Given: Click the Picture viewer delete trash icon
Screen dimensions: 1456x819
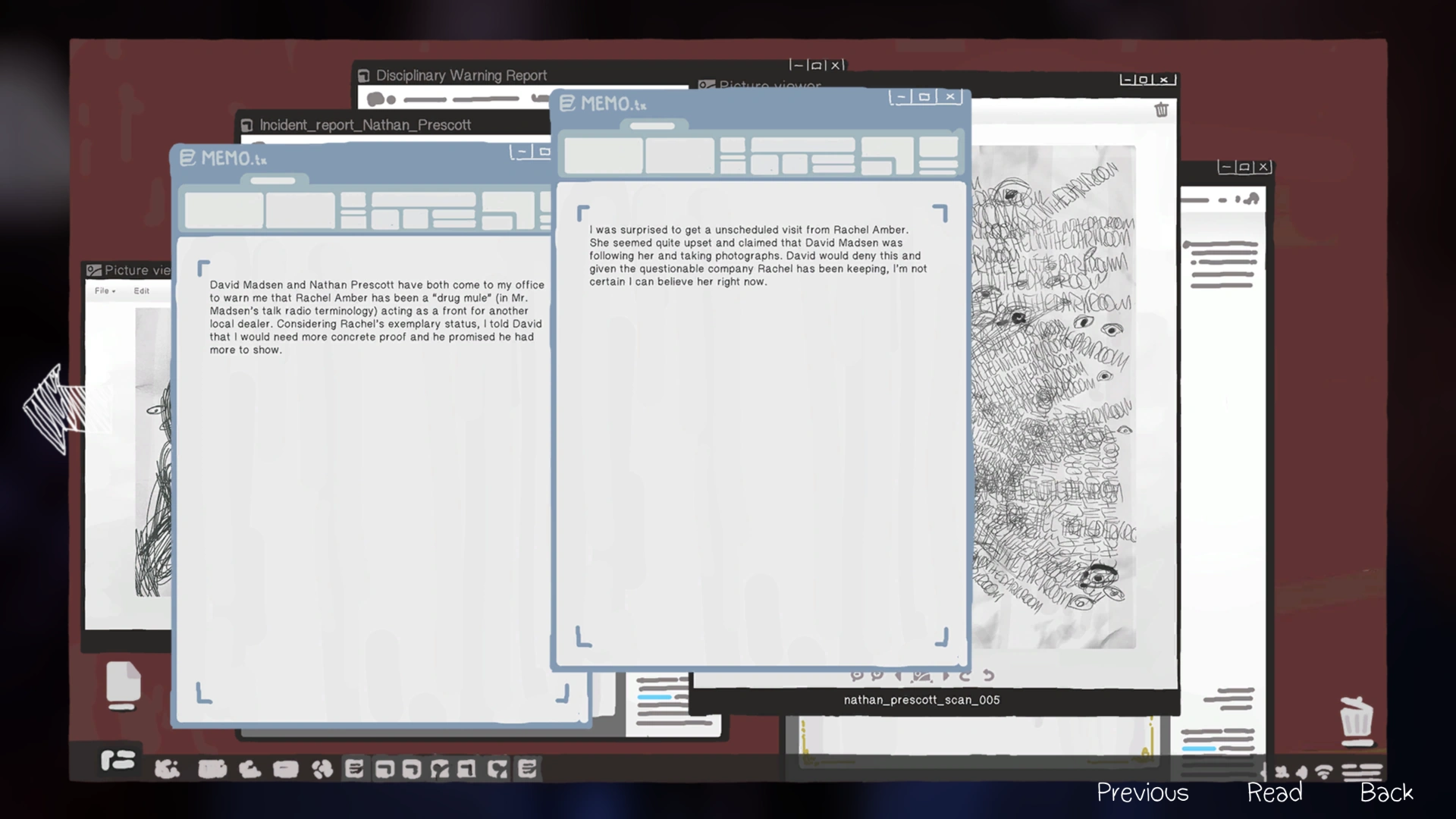Looking at the screenshot, I should pyautogui.click(x=1161, y=110).
